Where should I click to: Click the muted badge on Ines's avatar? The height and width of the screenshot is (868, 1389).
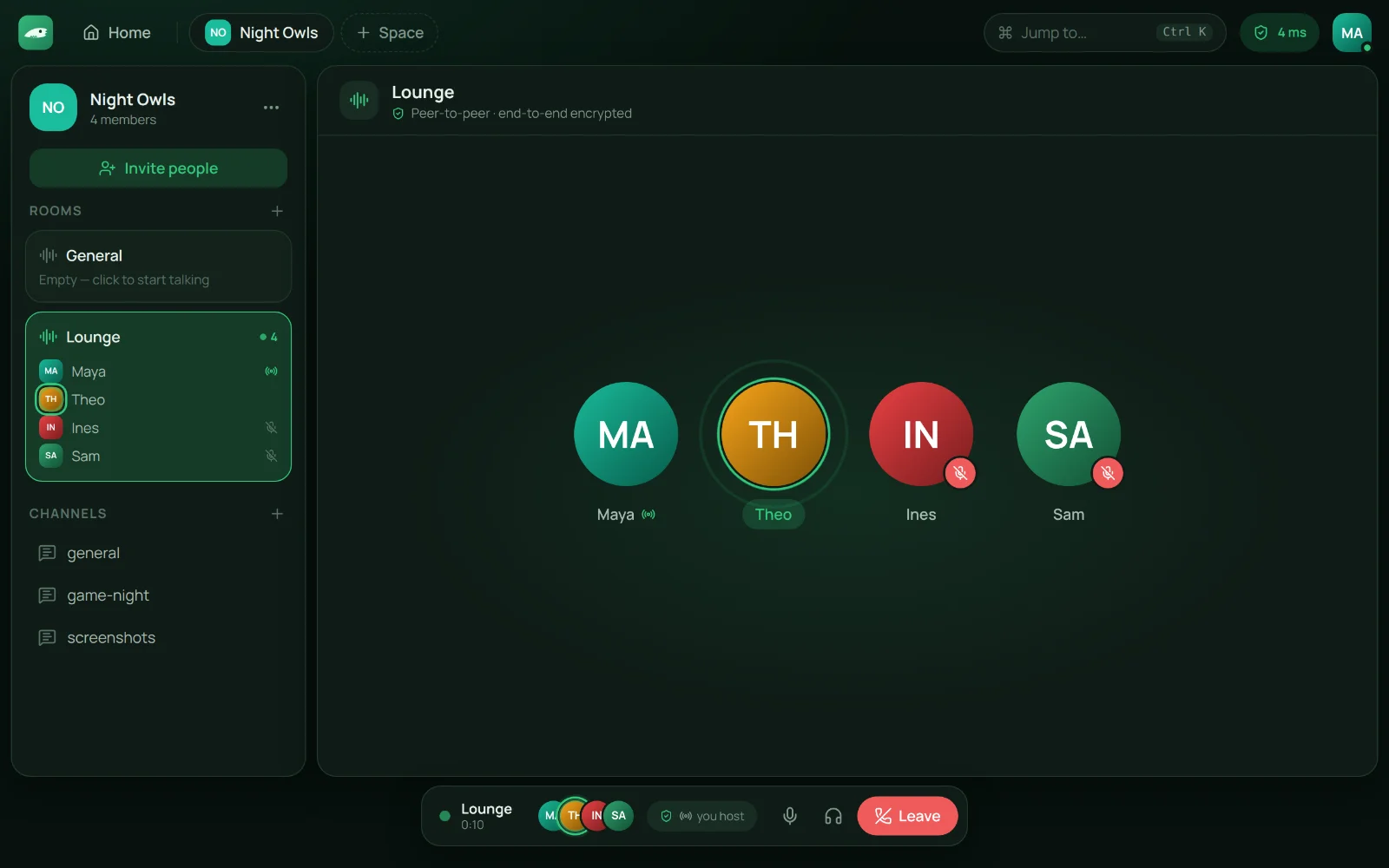coord(960,473)
